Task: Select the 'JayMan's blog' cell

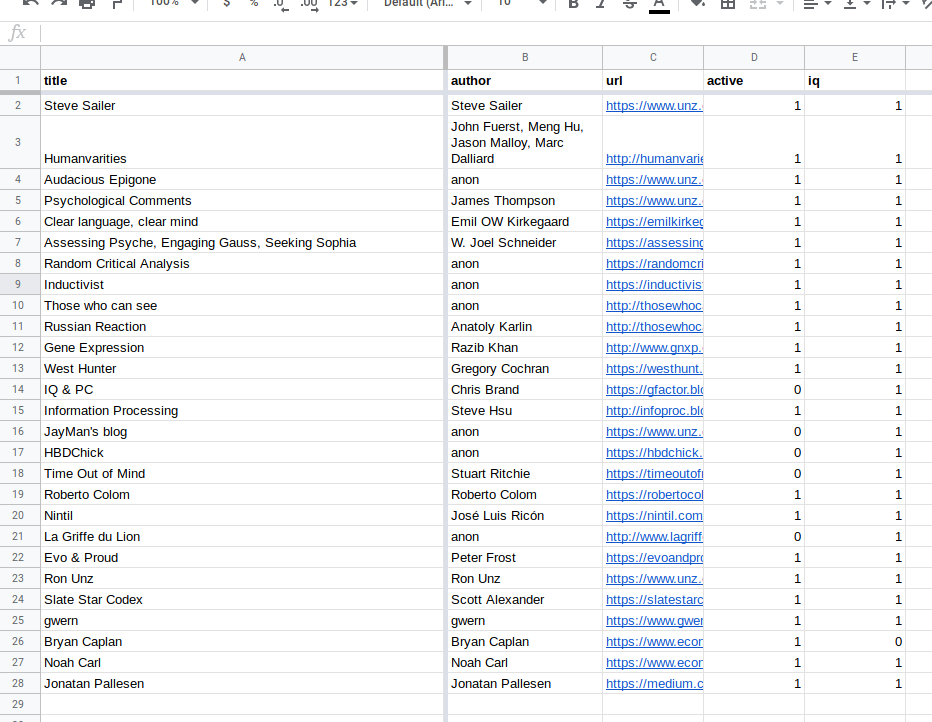Action: [x=242, y=431]
